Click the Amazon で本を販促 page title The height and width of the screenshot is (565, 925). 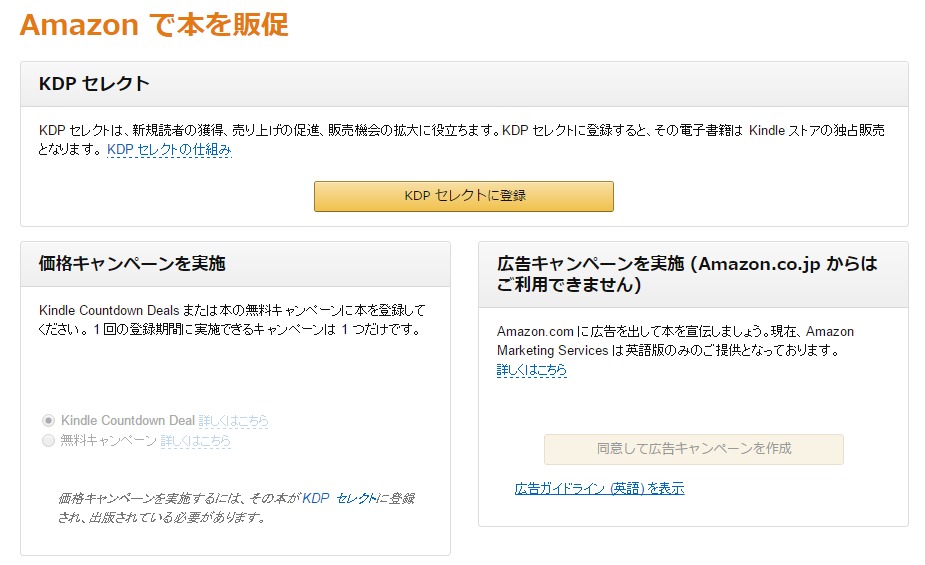tap(154, 25)
